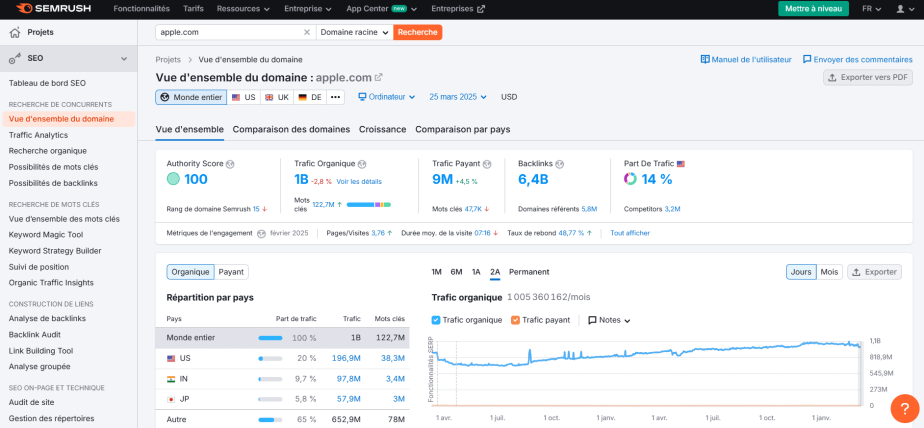This screenshot has width=924, height=428.
Task: Click the Envoyer des commentaires chat icon
Action: [807, 60]
